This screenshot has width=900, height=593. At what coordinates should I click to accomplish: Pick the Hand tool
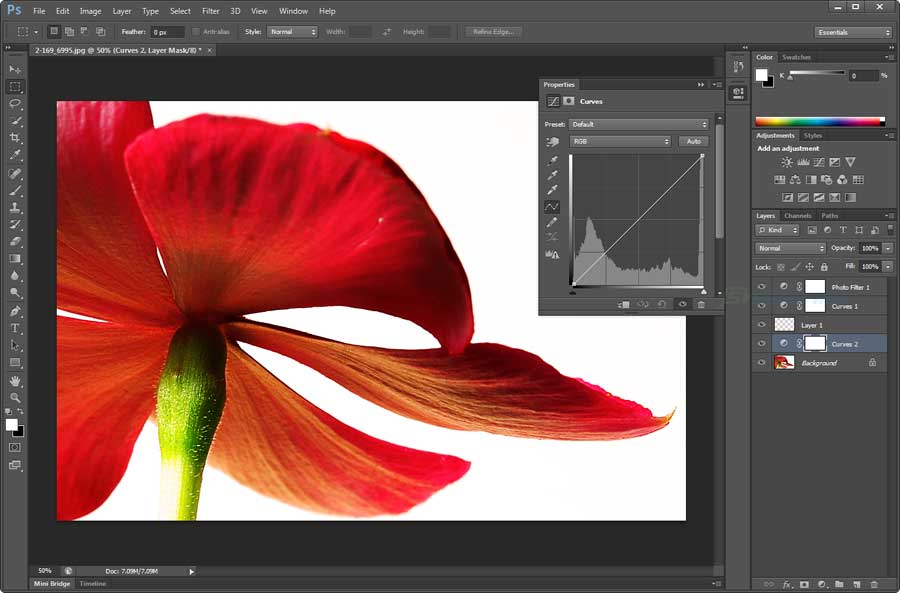(x=14, y=382)
